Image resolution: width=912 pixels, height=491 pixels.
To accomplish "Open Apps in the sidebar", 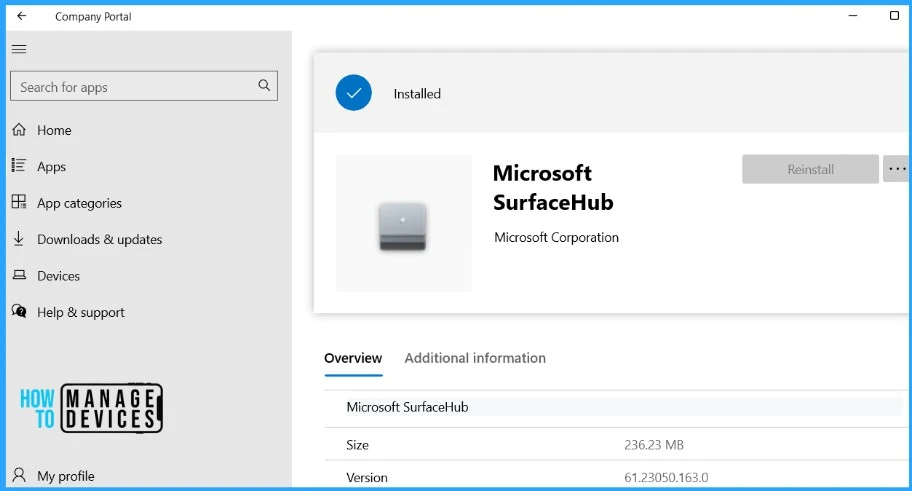I will [x=51, y=167].
